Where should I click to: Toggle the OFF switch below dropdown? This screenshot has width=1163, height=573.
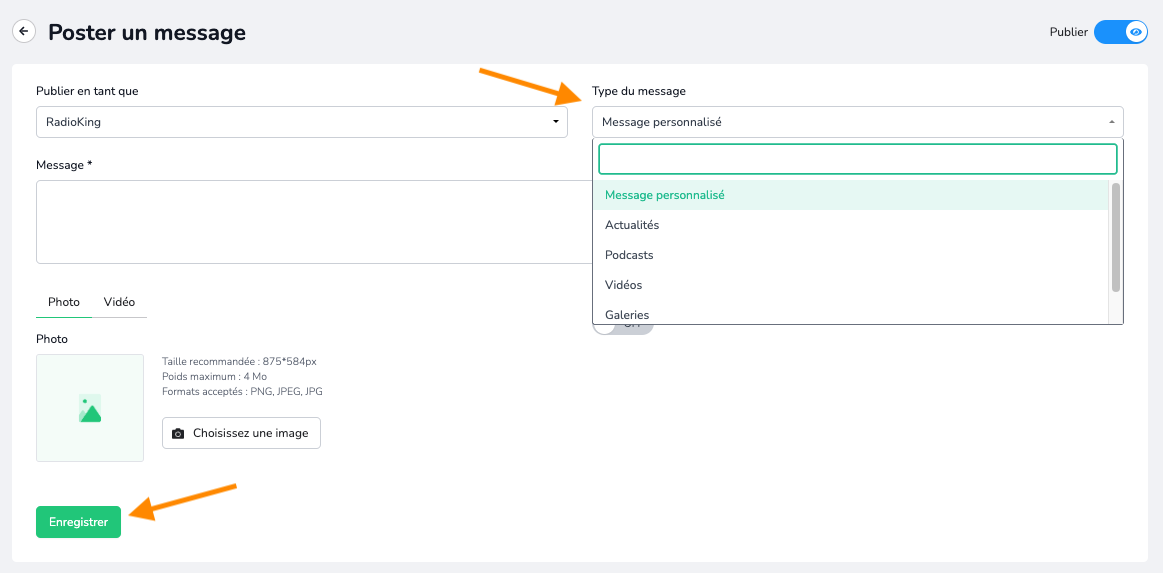click(x=623, y=328)
